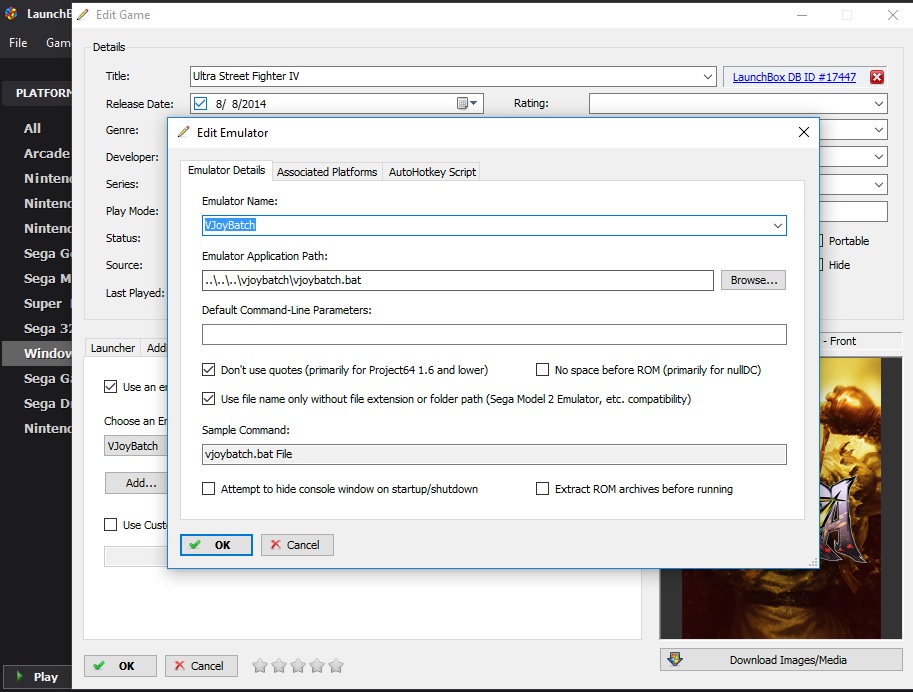Tick the Hide checkbox in Edit Game
Image resolution: width=913 pixels, height=692 pixels.
pyautogui.click(x=821, y=264)
